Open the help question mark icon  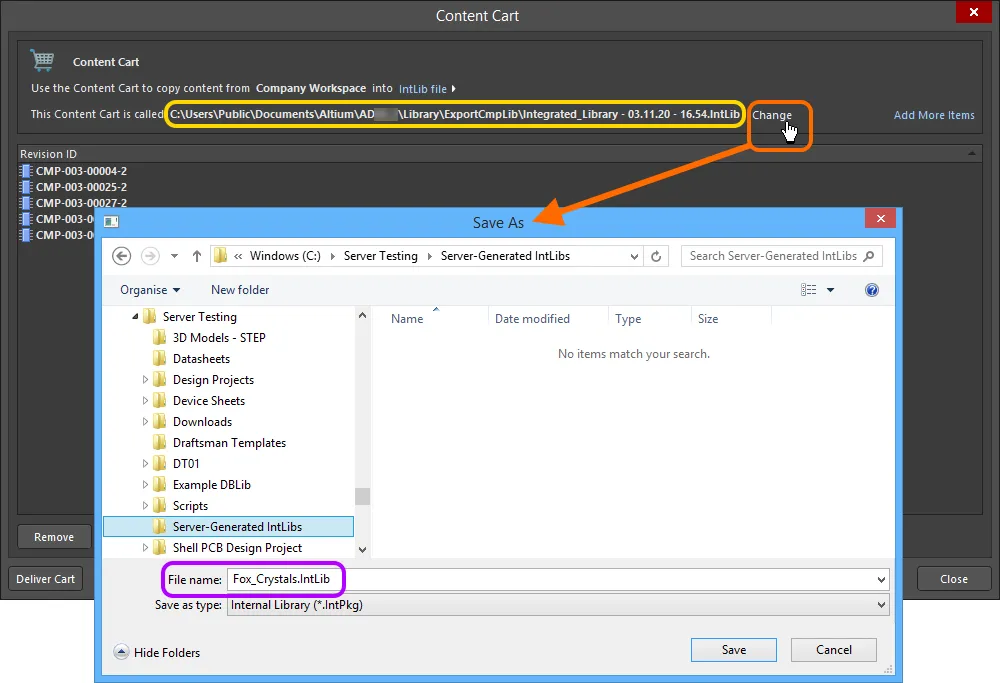(x=871, y=290)
